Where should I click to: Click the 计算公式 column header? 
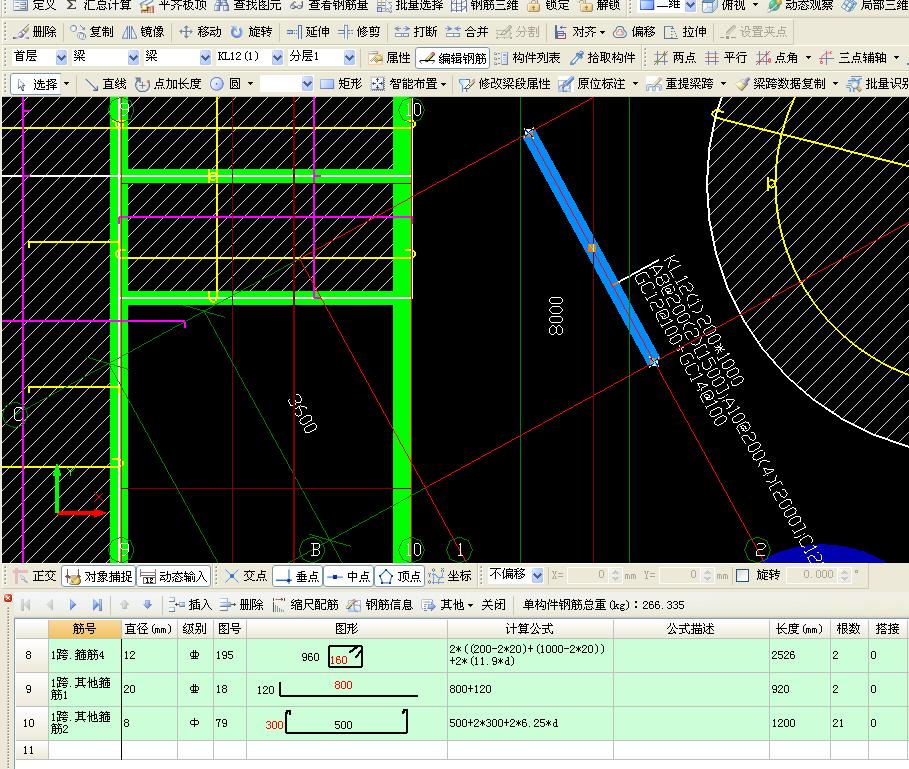click(530, 629)
